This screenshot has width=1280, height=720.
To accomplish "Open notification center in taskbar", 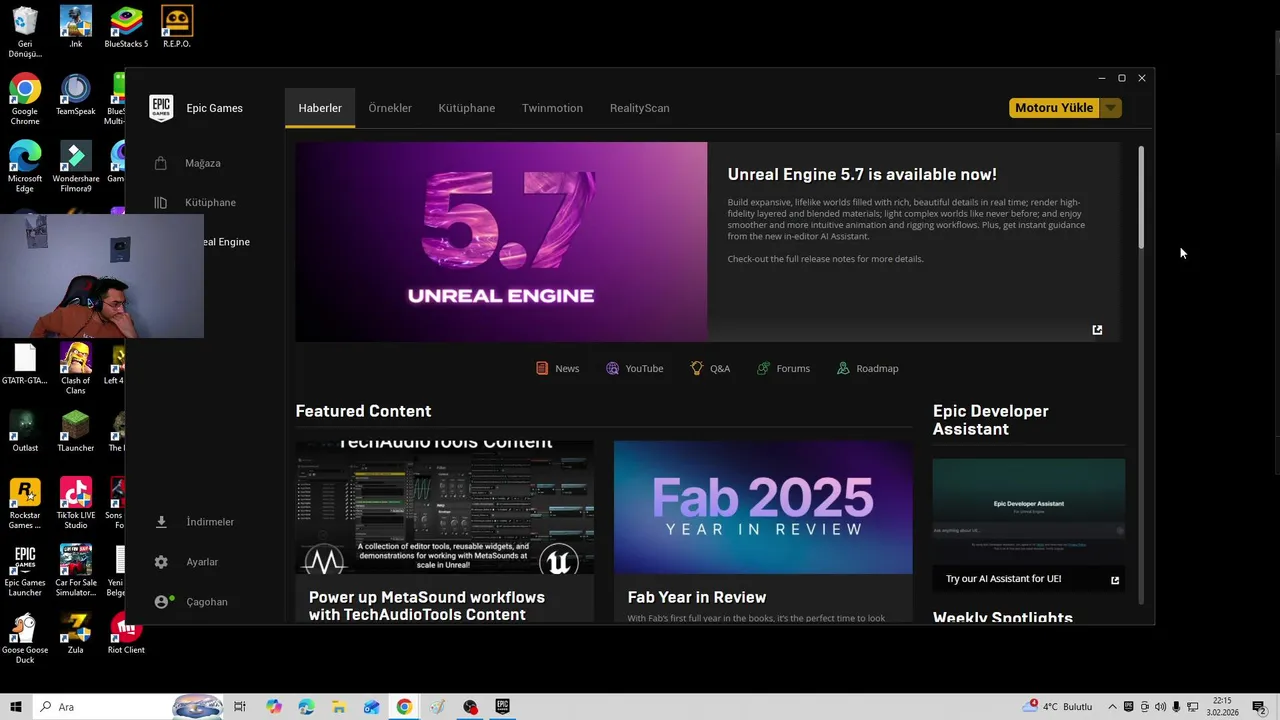I will point(1259,707).
